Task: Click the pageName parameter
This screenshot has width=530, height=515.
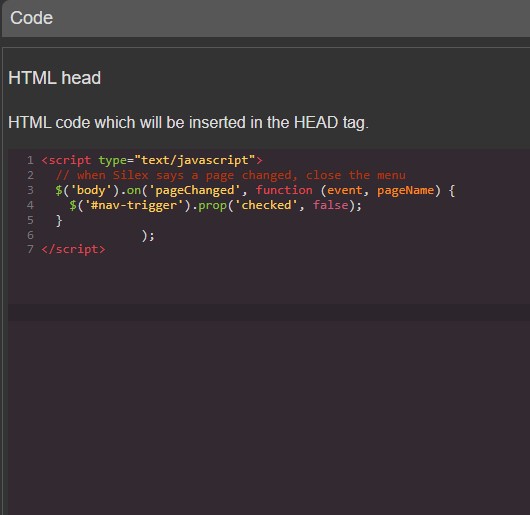Action: point(406,190)
